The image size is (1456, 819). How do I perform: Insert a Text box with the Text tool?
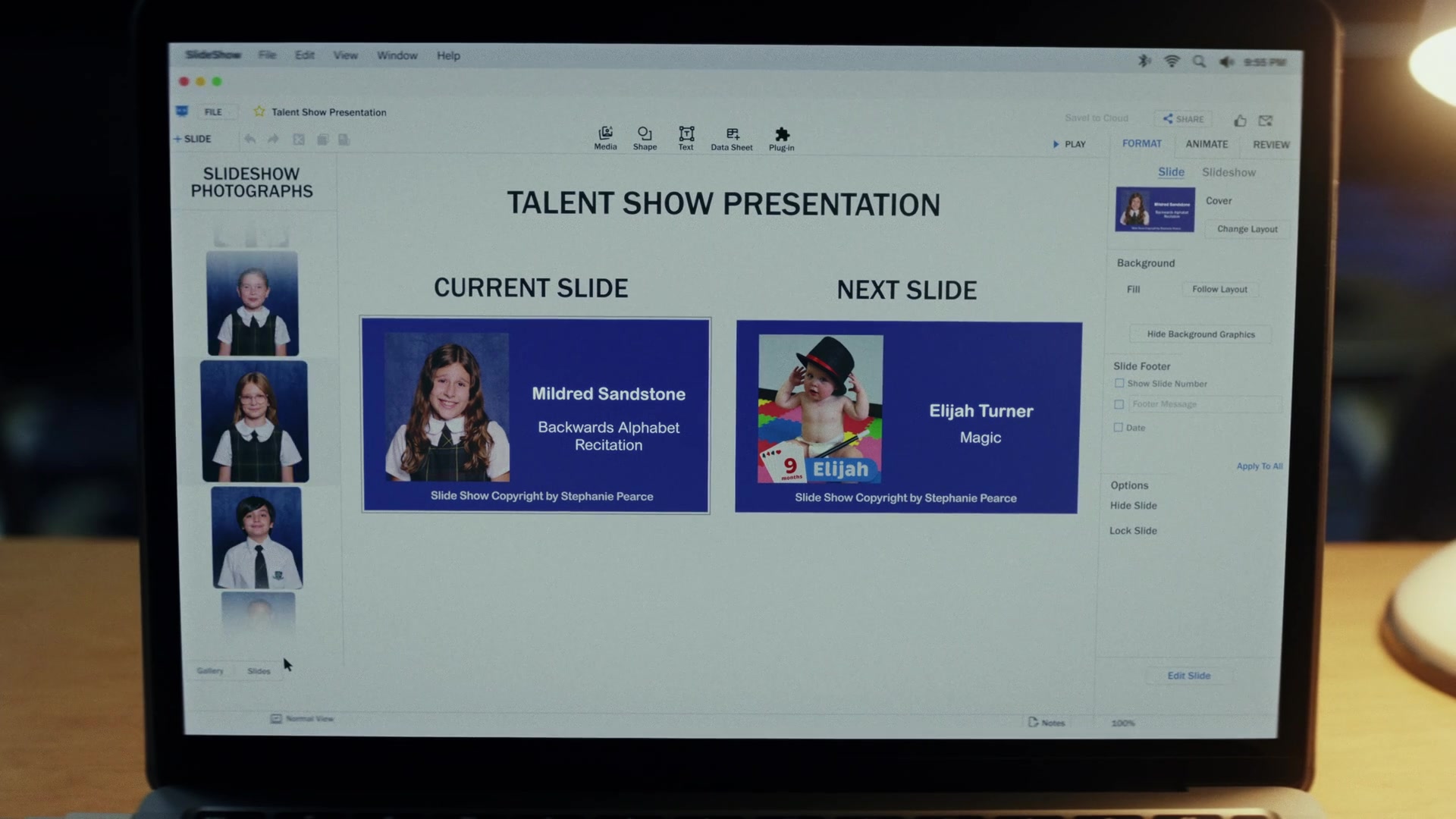point(686,138)
